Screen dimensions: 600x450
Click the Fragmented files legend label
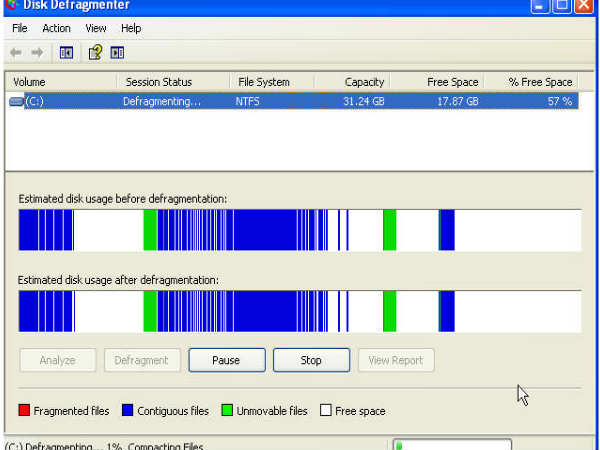71,411
